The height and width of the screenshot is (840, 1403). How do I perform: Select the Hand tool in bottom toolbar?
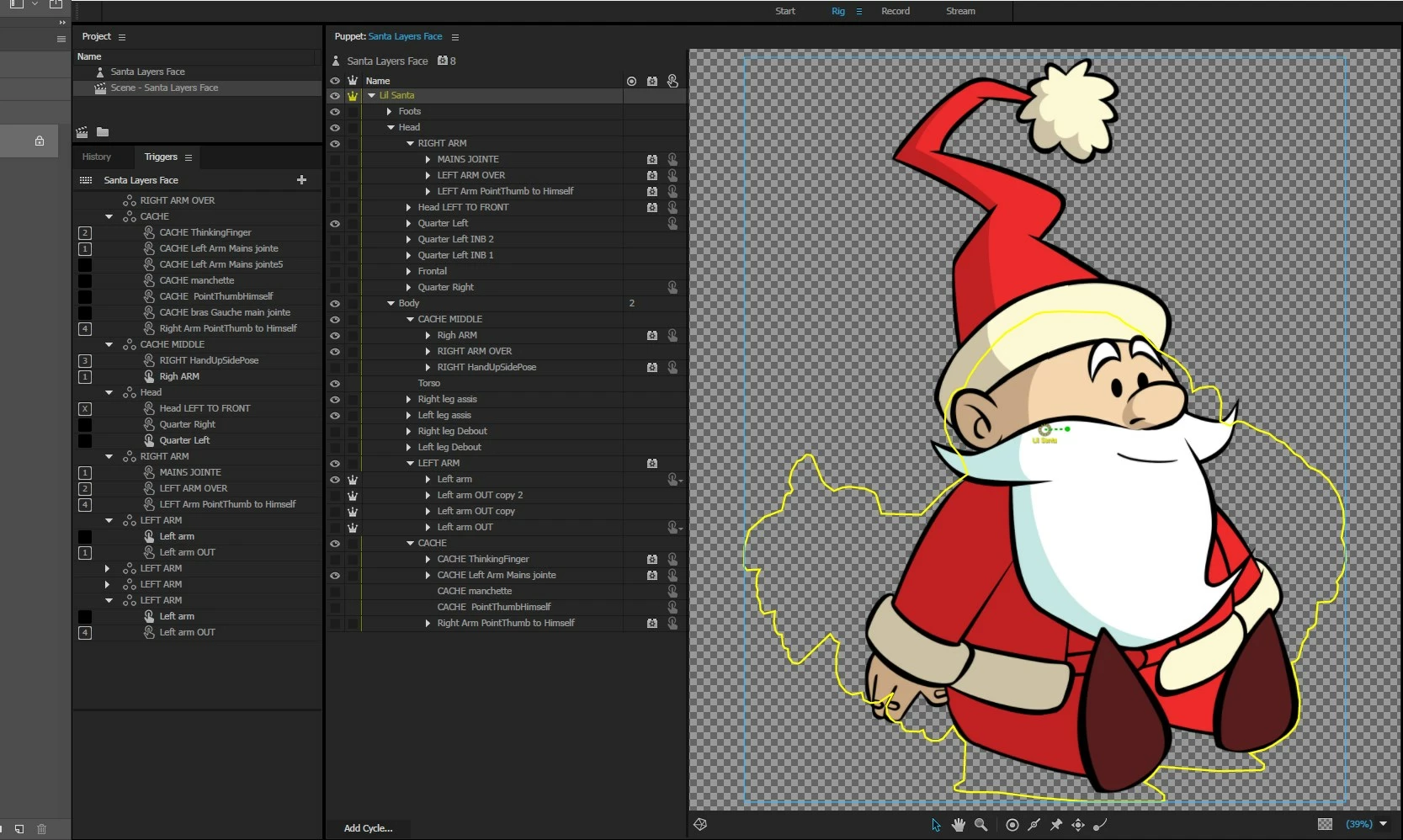(x=959, y=825)
